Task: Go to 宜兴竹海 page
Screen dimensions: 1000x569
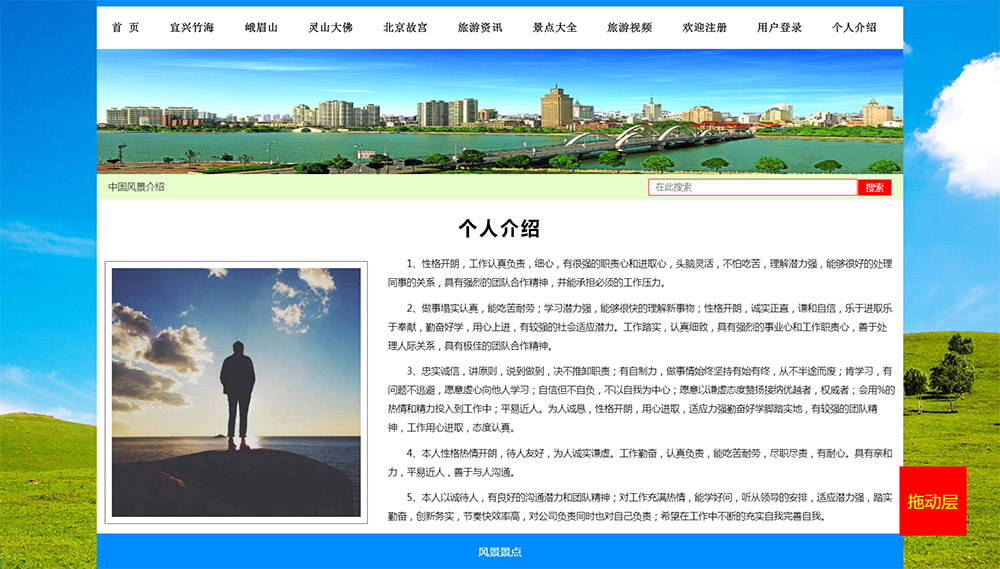Action: coord(192,27)
